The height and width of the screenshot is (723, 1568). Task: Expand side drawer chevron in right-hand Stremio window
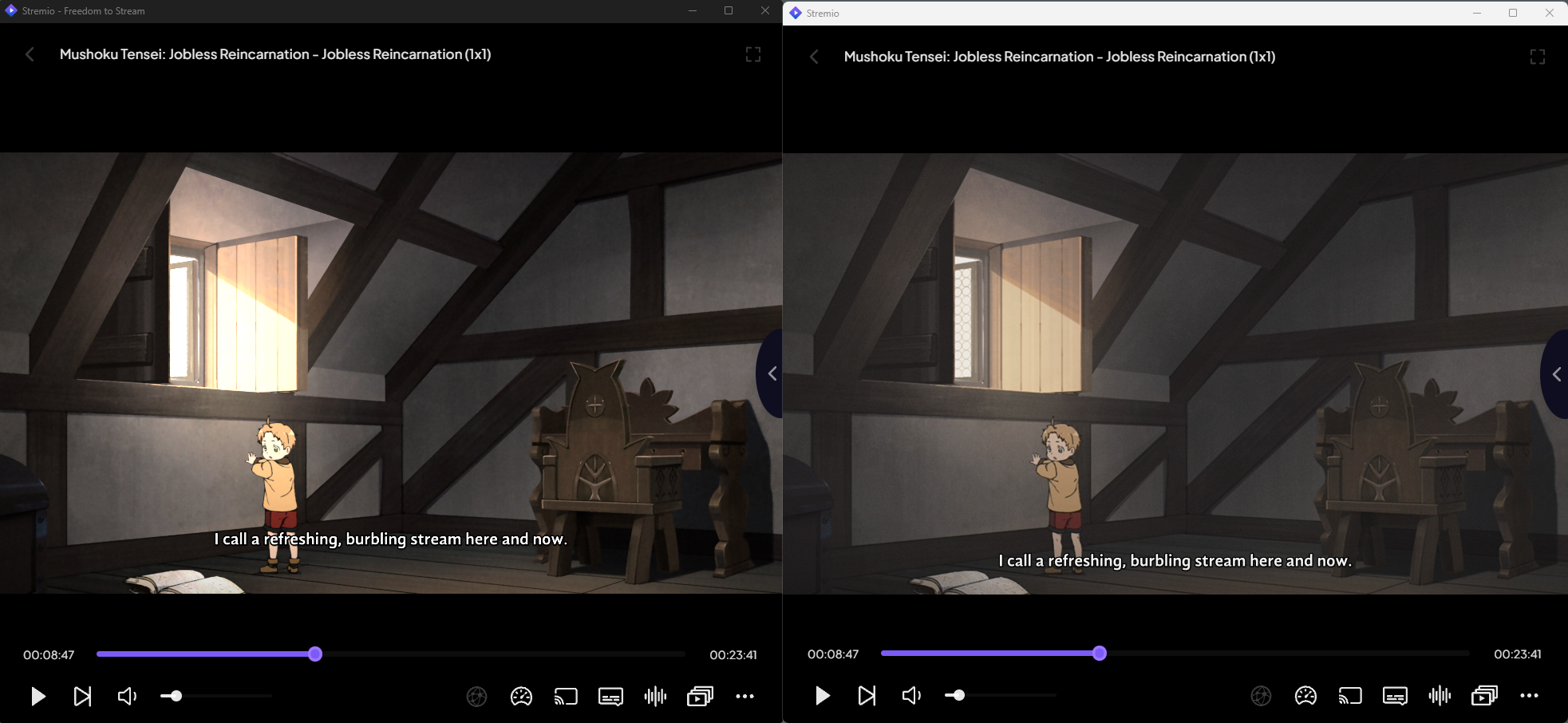point(1555,374)
